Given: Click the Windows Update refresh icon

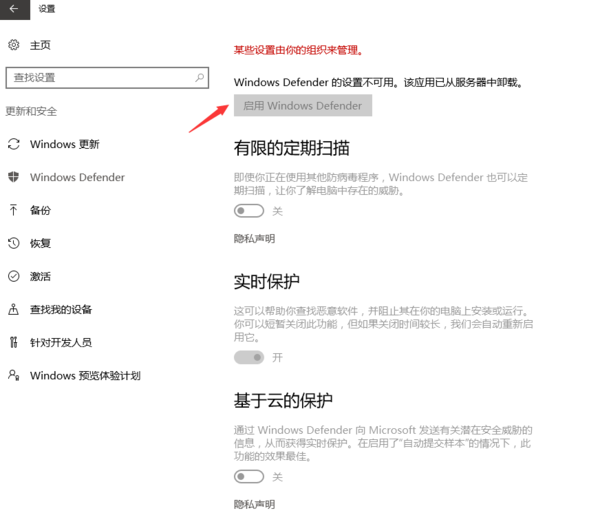Looking at the screenshot, I should tap(14, 144).
